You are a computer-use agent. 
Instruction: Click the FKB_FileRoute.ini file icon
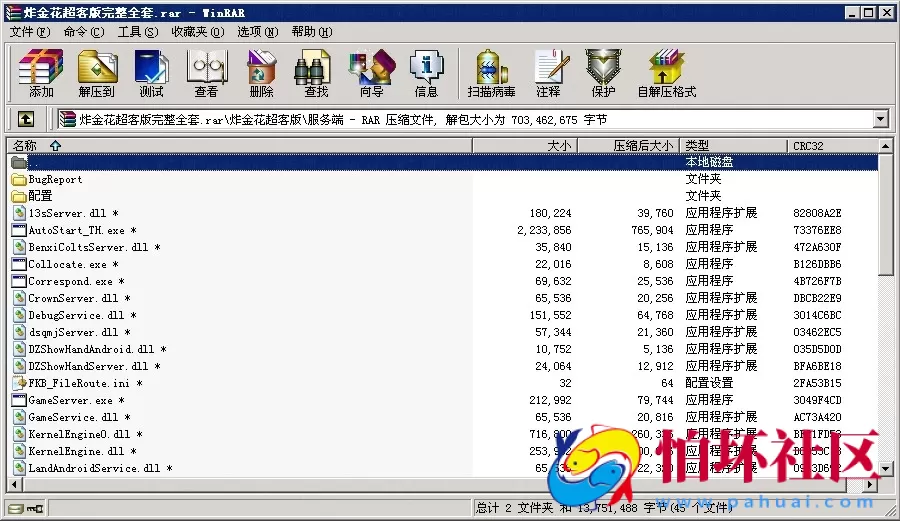click(19, 383)
